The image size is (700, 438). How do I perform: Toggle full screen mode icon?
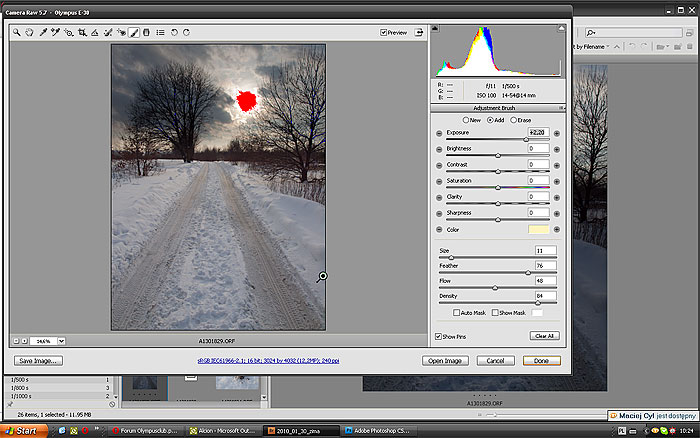click(x=420, y=32)
